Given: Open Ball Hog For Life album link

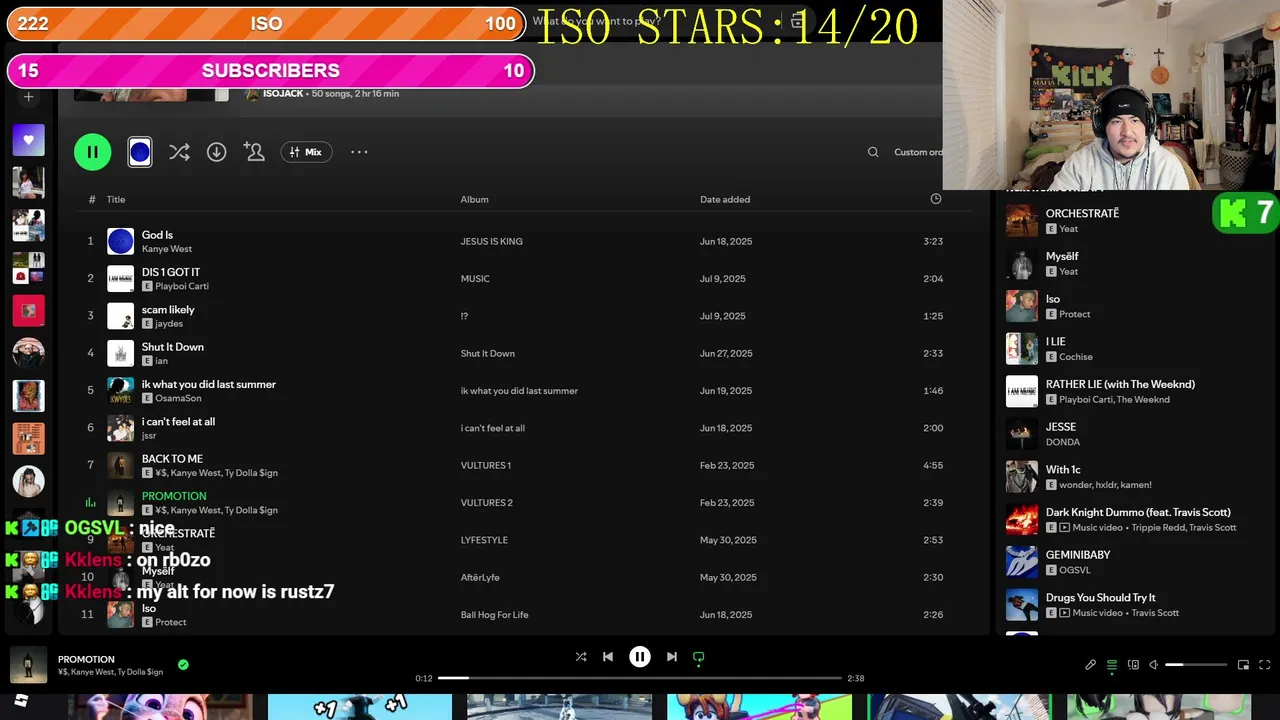Looking at the screenshot, I should click(494, 614).
